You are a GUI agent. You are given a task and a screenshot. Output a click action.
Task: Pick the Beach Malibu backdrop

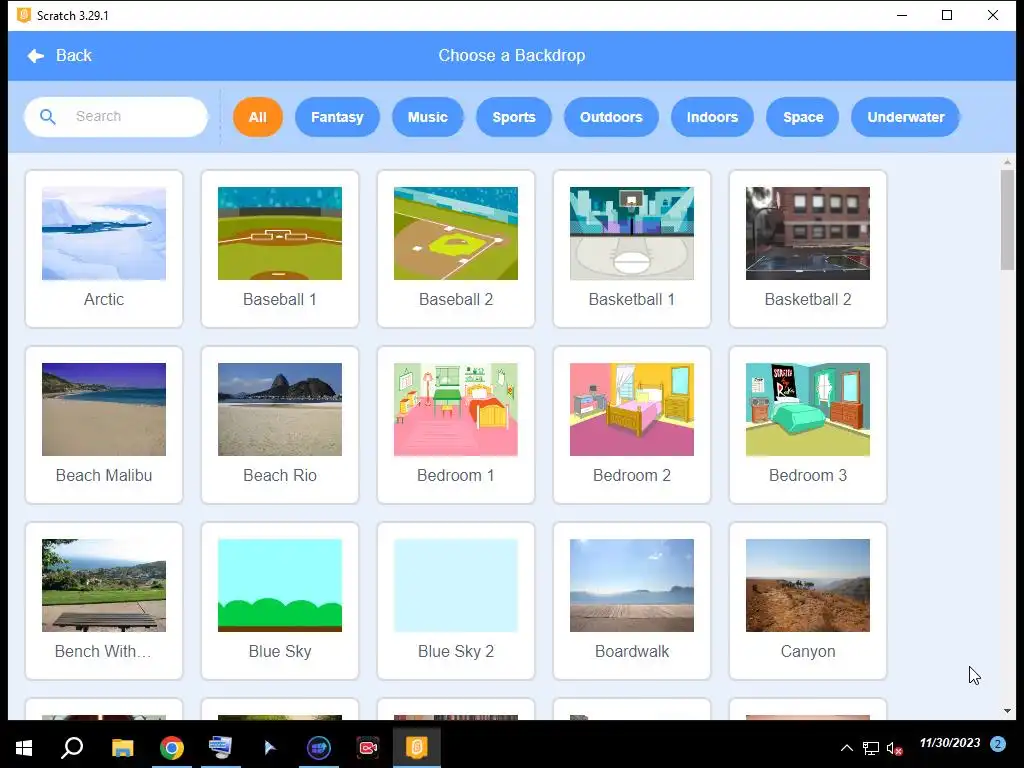[x=104, y=425]
